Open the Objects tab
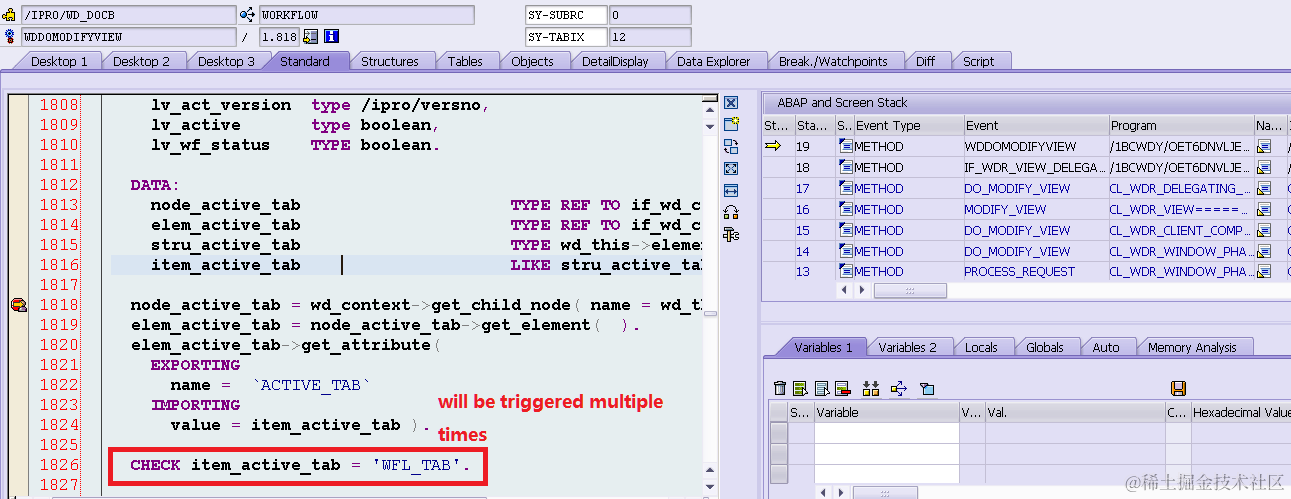Screen dimensions: 1291x499 click(x=532, y=61)
